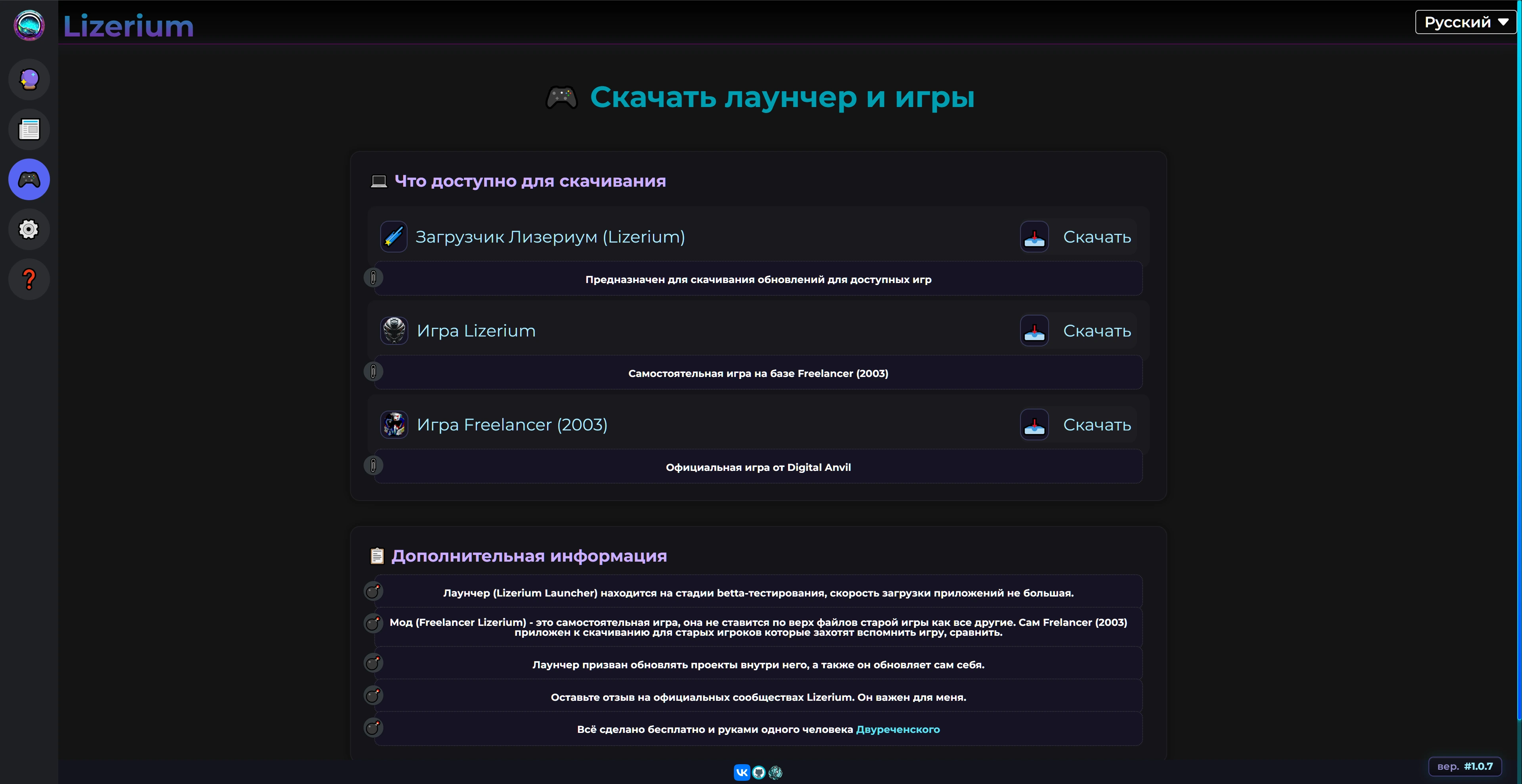Screen dimensions: 1522x784
Task: Click the 'Дополнительная информация' heading
Action: pyautogui.click(x=529, y=556)
